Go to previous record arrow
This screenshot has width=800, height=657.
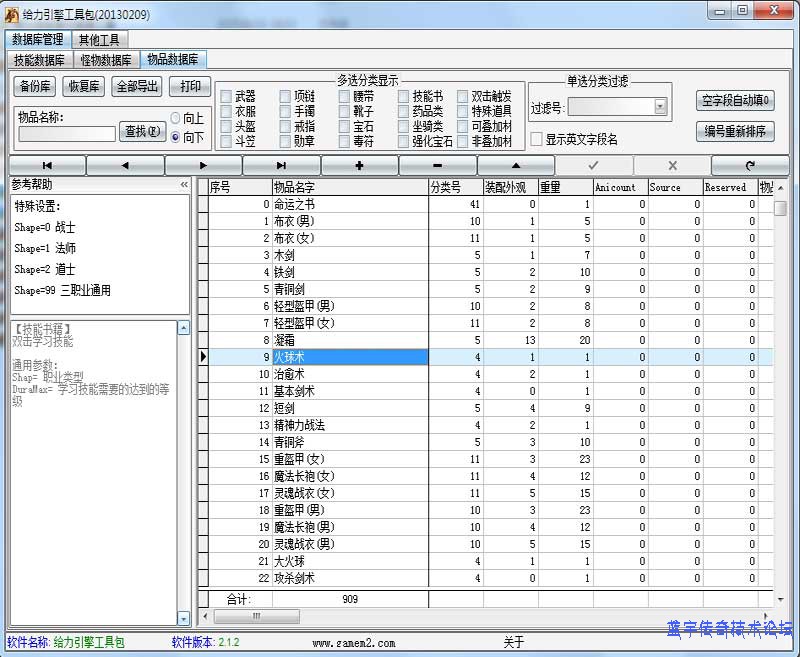tap(125, 165)
